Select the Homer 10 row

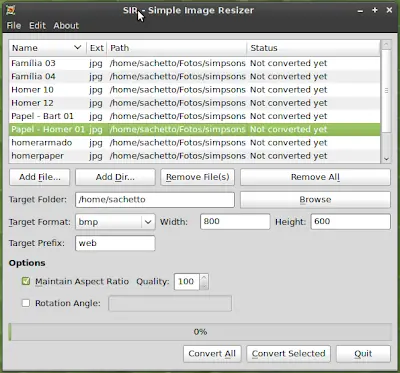pyautogui.click(x=194, y=90)
